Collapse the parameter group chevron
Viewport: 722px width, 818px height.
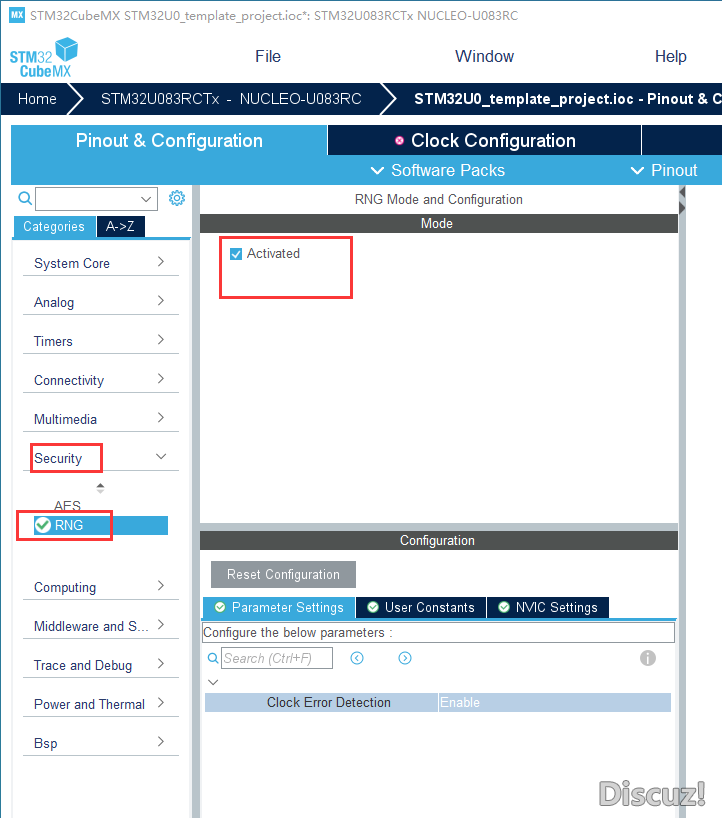(x=213, y=682)
